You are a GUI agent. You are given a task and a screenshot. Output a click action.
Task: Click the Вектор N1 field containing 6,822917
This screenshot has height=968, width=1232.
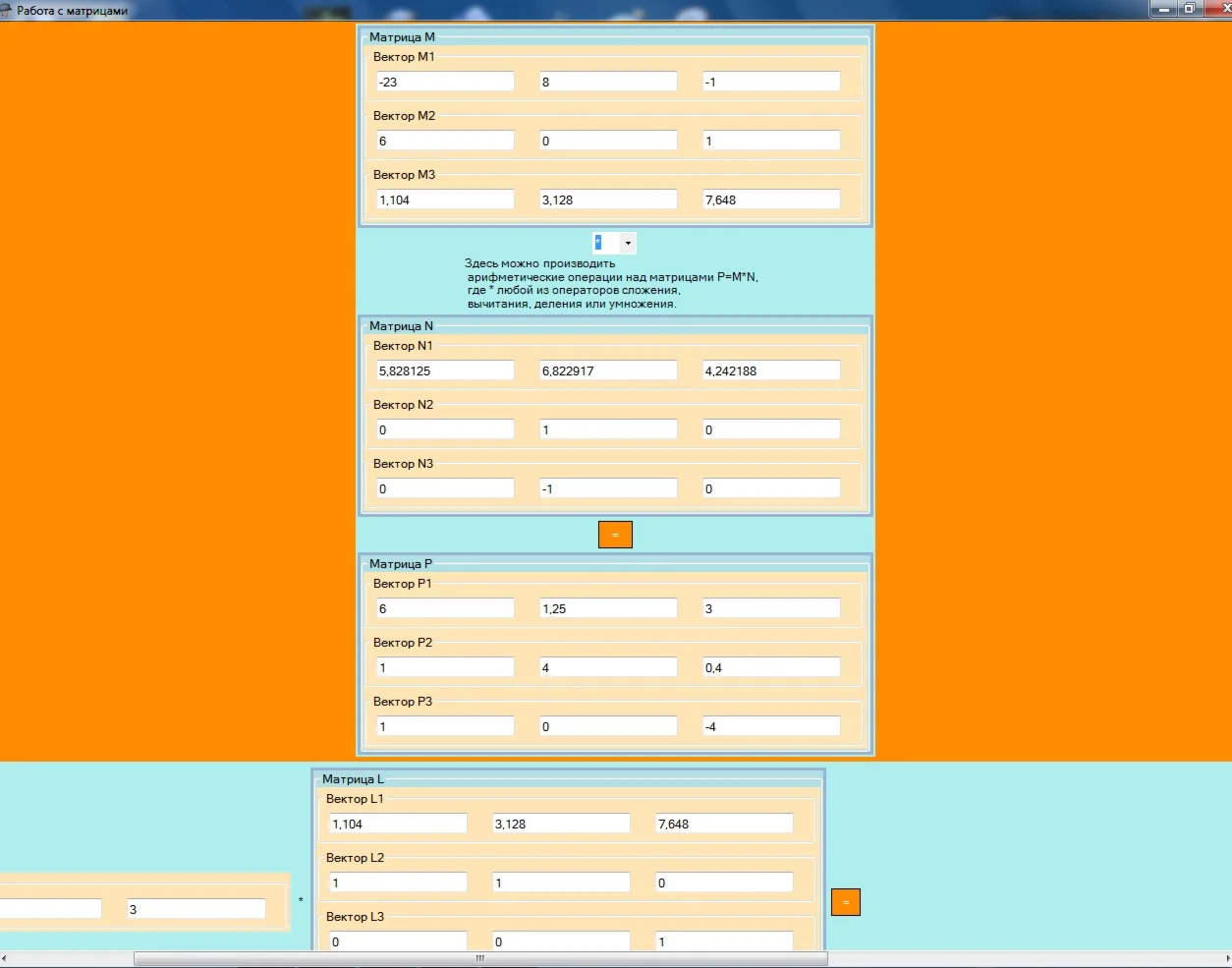[x=608, y=370]
